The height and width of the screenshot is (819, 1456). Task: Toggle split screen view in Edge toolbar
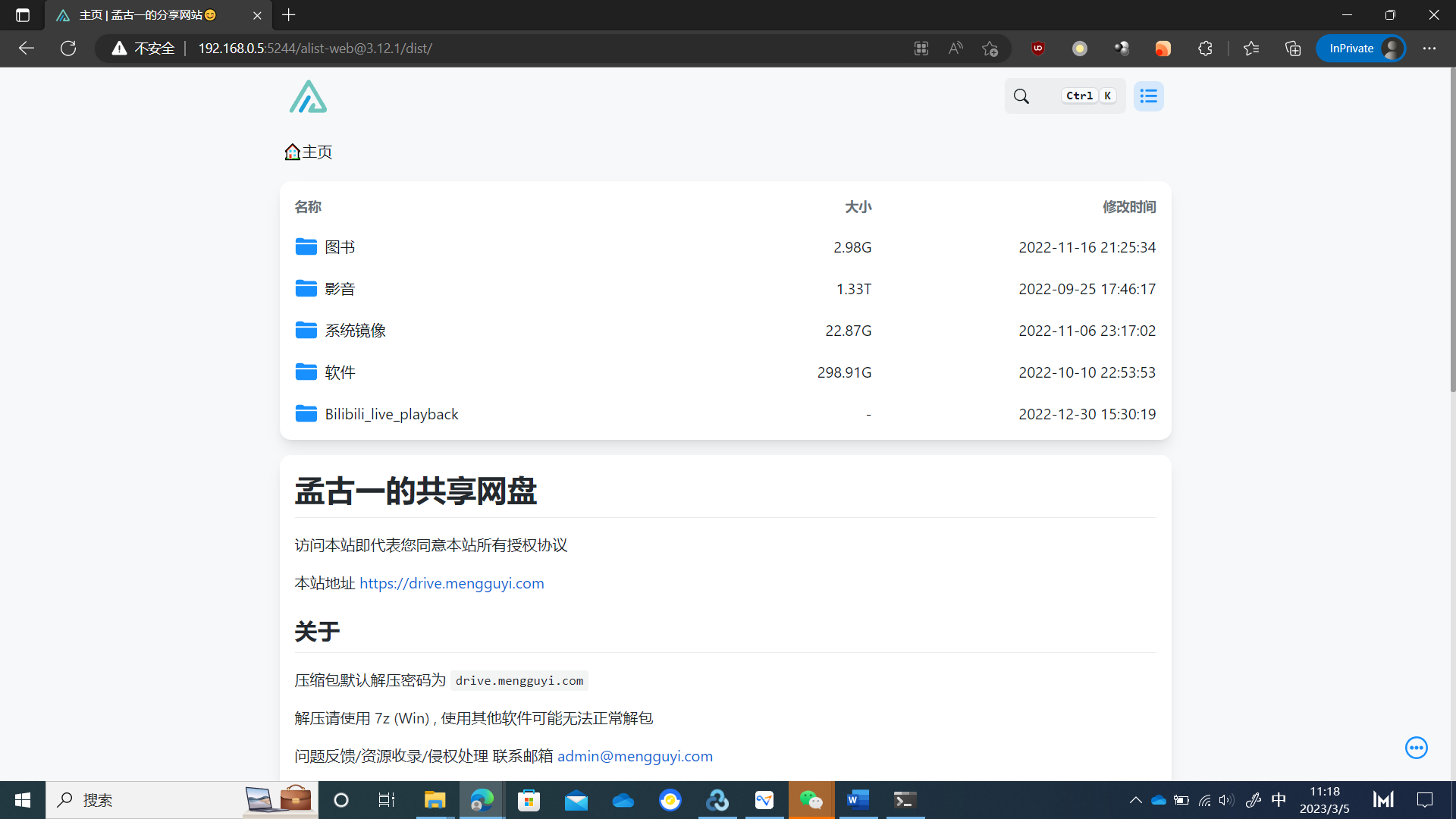click(x=921, y=48)
